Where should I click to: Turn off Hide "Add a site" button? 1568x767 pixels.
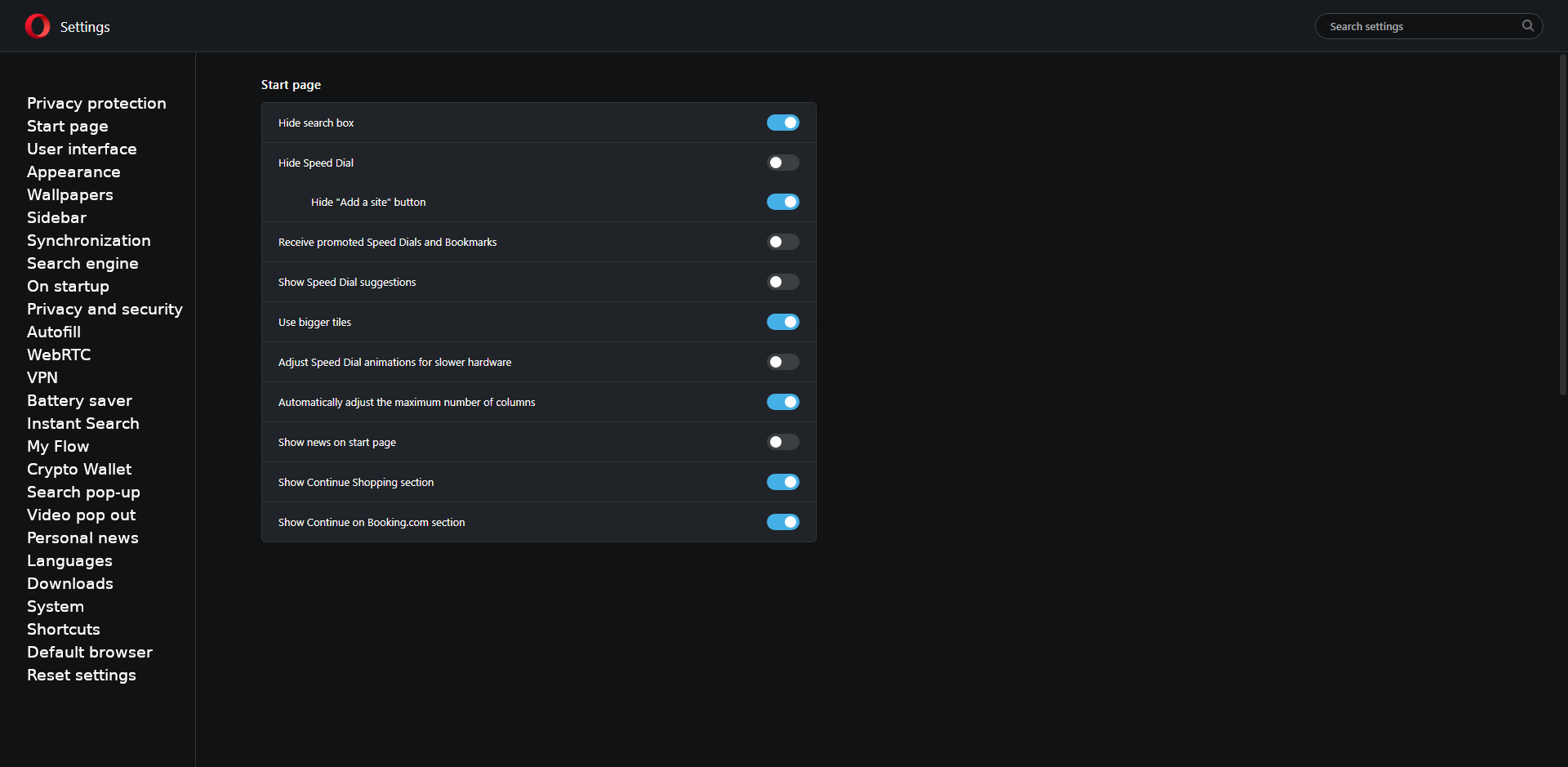click(x=782, y=202)
